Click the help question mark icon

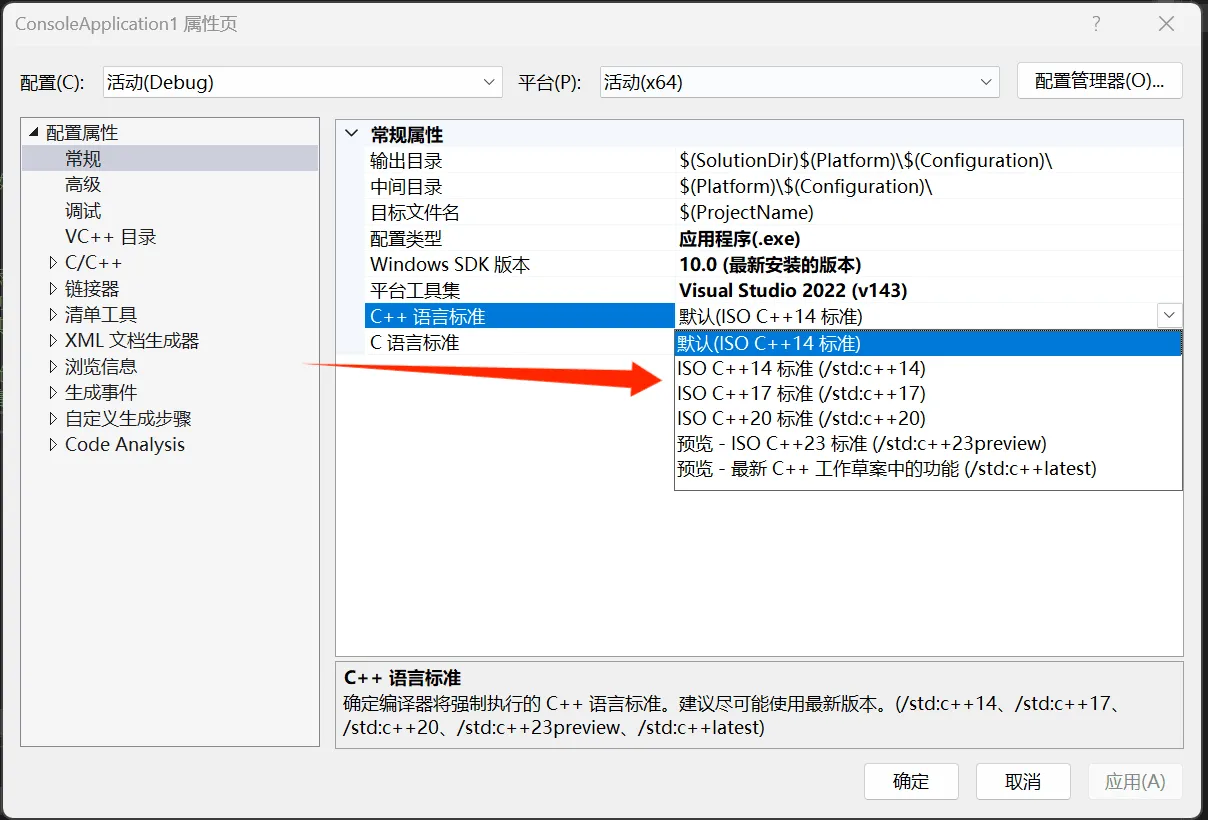pos(1096,24)
